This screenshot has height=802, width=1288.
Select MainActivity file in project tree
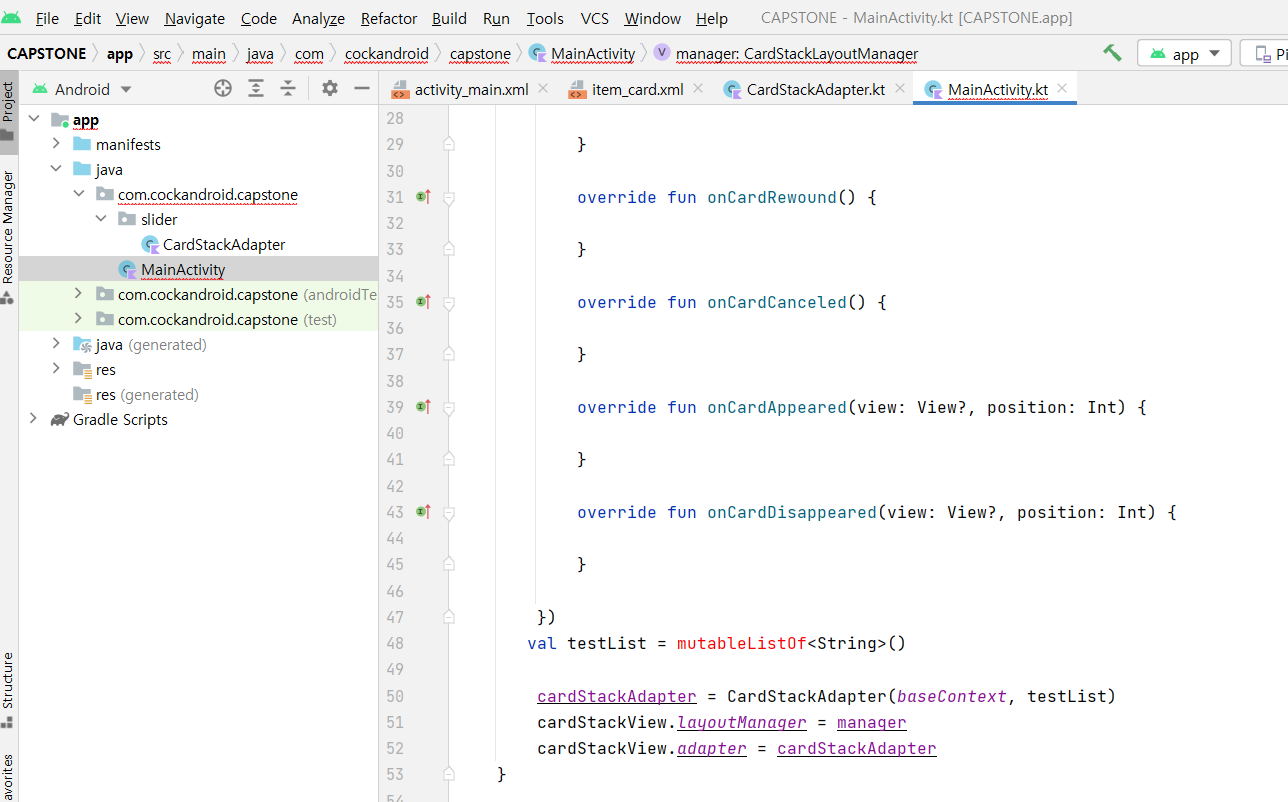pos(171,269)
